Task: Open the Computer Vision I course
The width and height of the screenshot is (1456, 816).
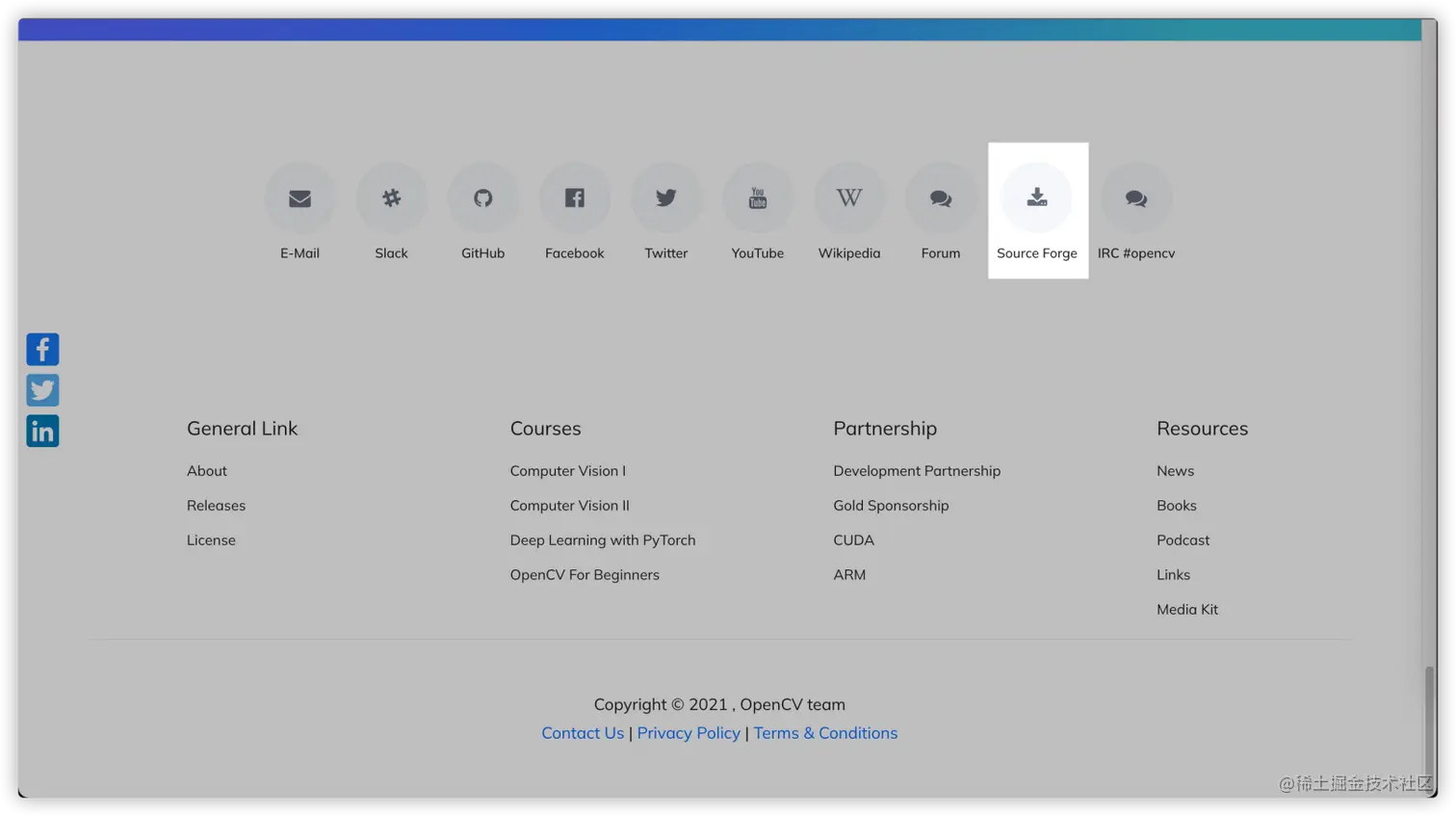Action: (x=567, y=471)
